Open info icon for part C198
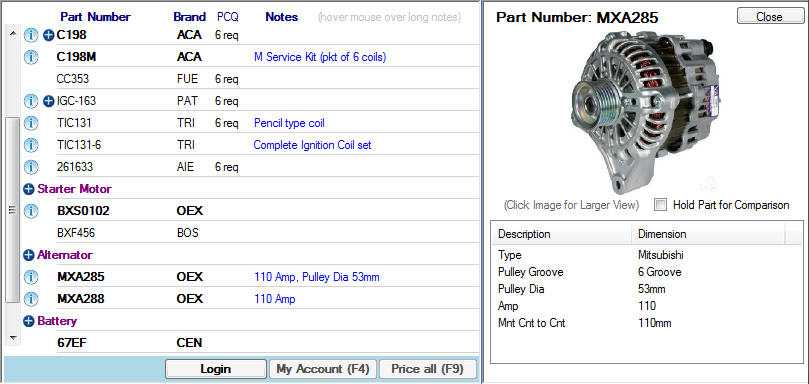Screen dimensions: 809x384 click(x=31, y=36)
